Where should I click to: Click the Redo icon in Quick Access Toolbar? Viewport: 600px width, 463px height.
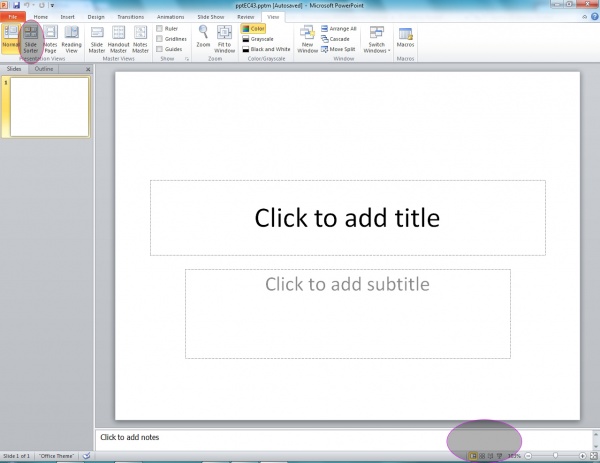41,5
